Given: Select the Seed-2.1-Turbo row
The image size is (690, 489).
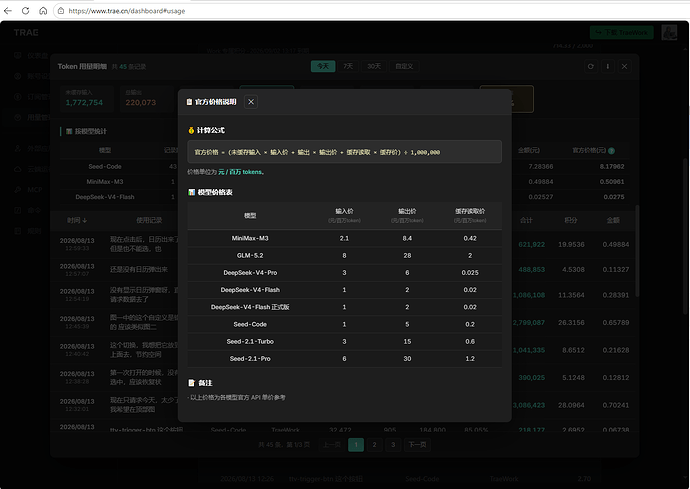Looking at the screenshot, I should 345,341.
